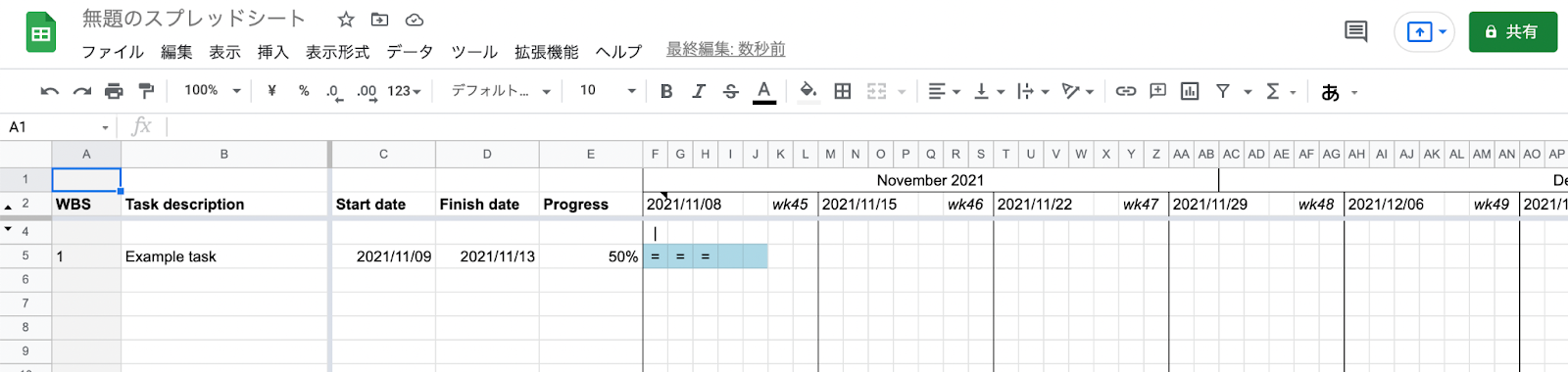Open horizontal align dropdown
This screenshot has height=372, width=1568.
(944, 91)
